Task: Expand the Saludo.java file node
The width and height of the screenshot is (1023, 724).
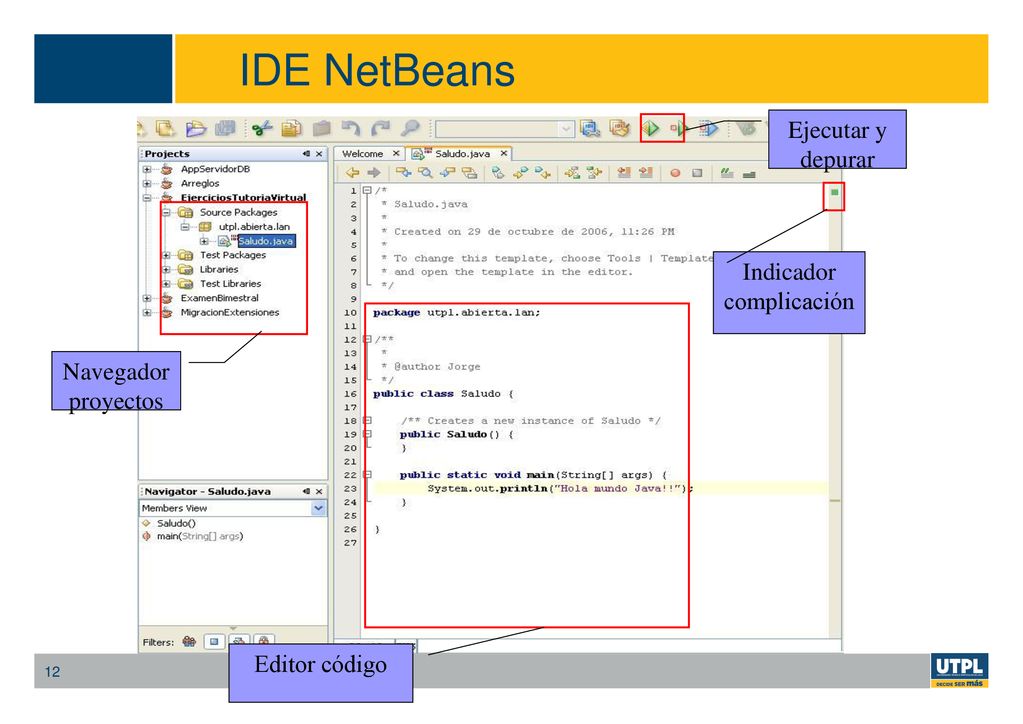Action: pyautogui.click(x=204, y=241)
